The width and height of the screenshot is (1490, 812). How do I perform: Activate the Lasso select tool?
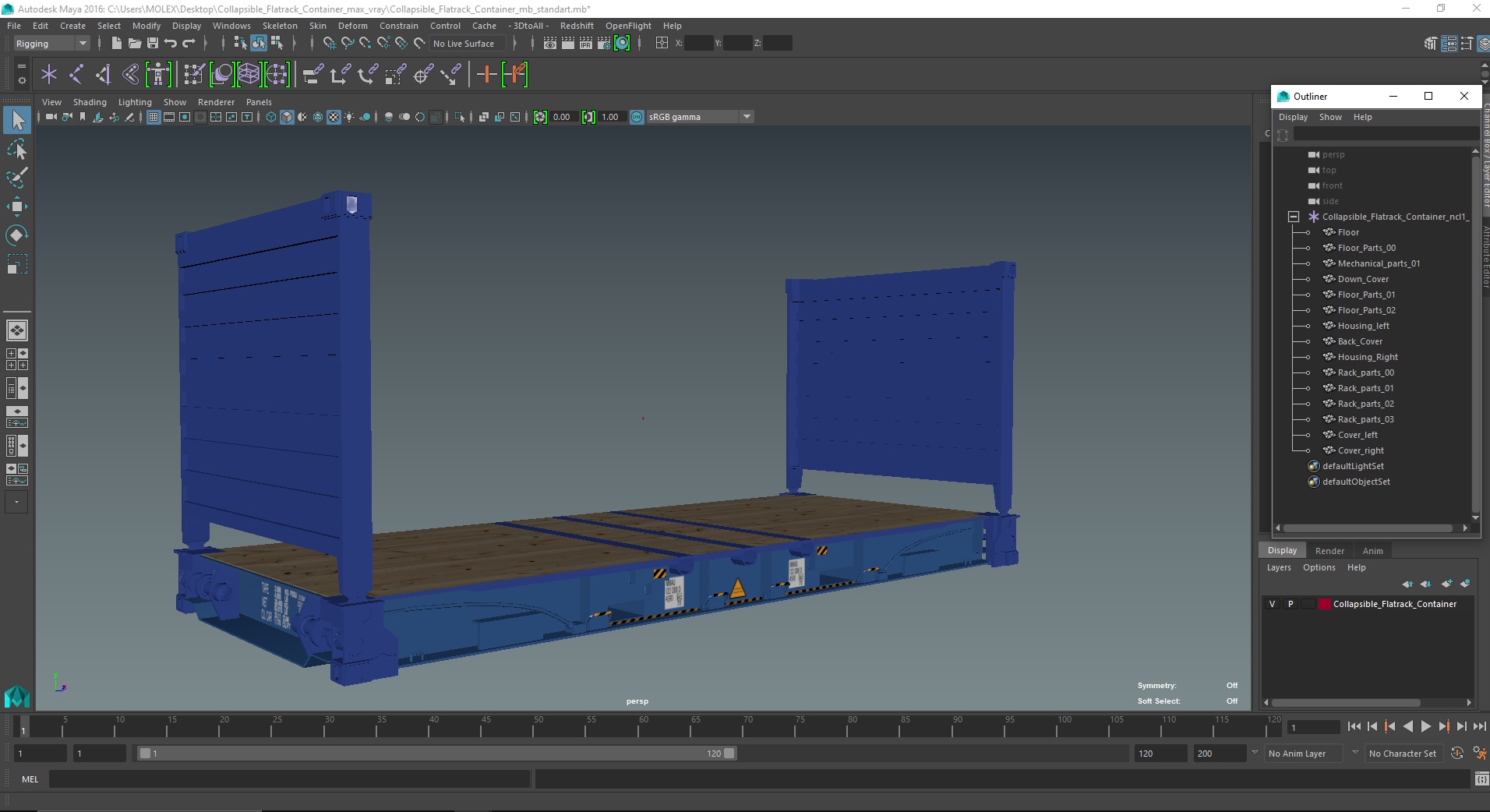click(x=17, y=149)
